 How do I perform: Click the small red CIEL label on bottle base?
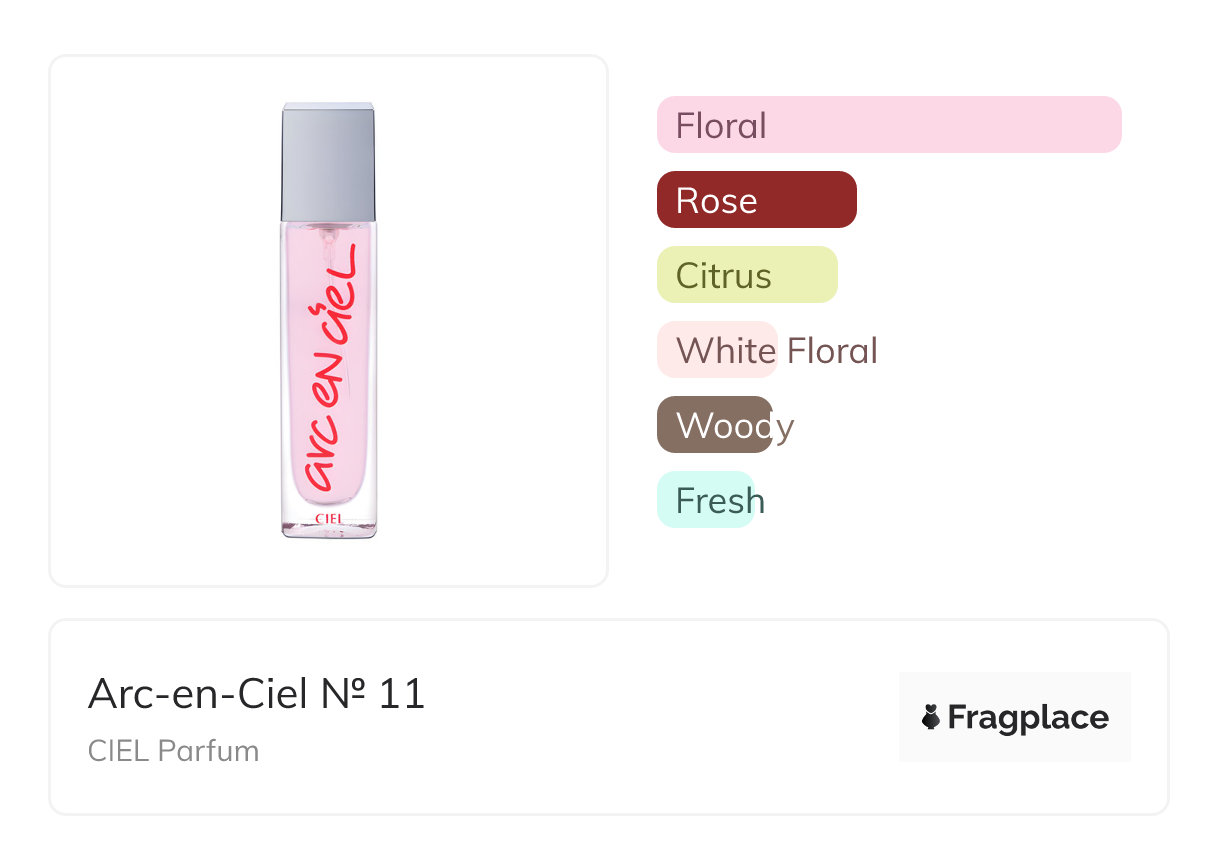329,519
